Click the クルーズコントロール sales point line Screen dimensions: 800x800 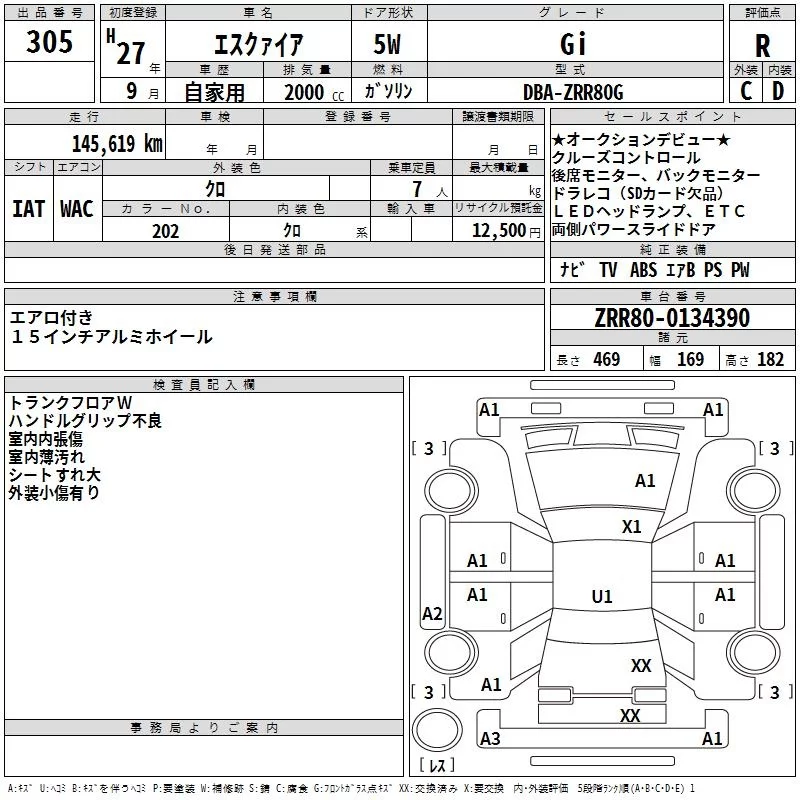(626, 158)
